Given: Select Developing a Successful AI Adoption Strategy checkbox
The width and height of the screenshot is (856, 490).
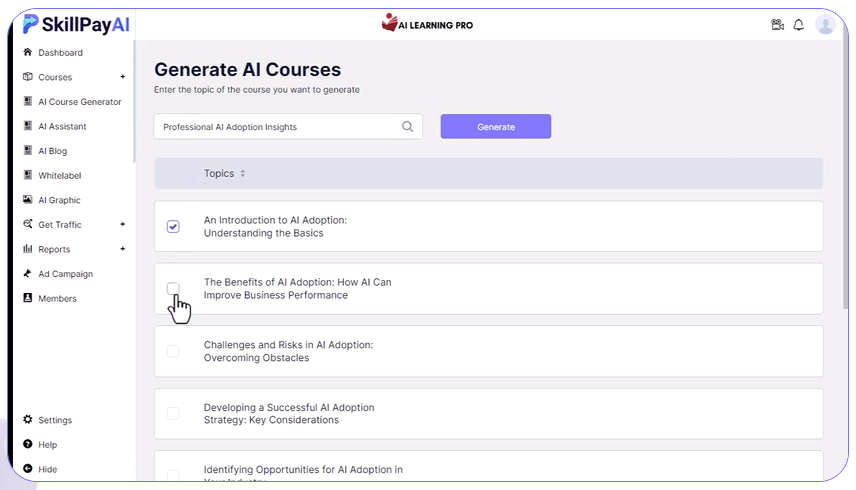Looking at the screenshot, I should tap(173, 413).
